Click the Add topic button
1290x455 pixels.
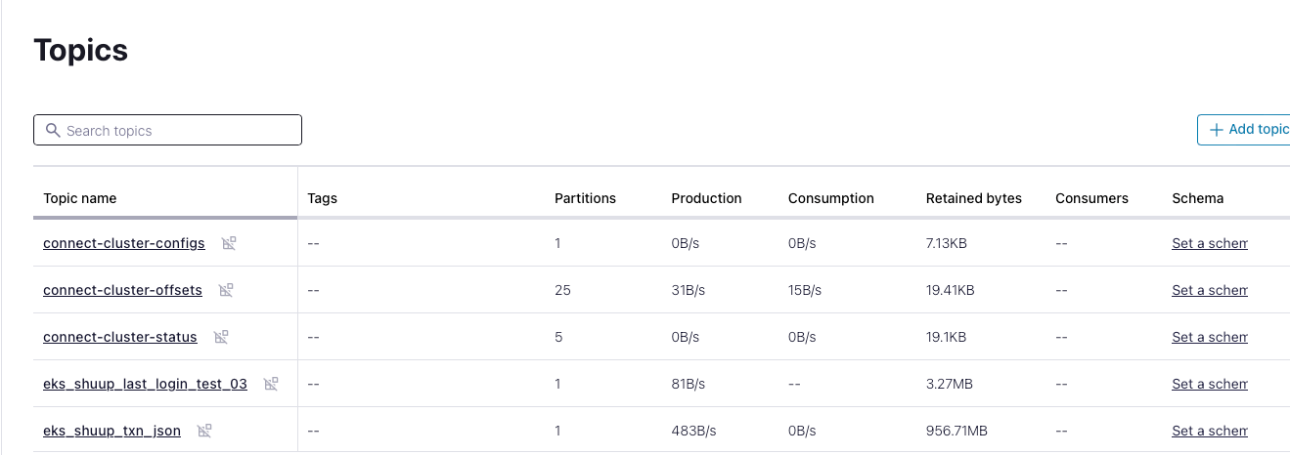(x=1243, y=130)
